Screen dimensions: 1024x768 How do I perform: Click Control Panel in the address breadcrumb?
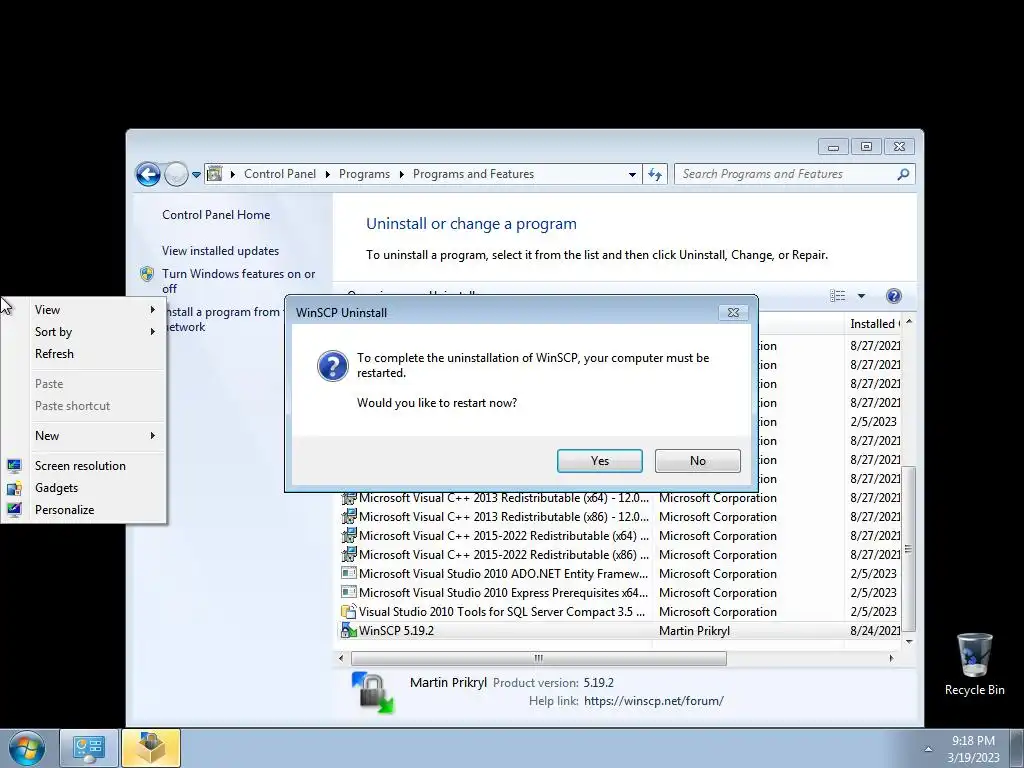pyautogui.click(x=280, y=174)
